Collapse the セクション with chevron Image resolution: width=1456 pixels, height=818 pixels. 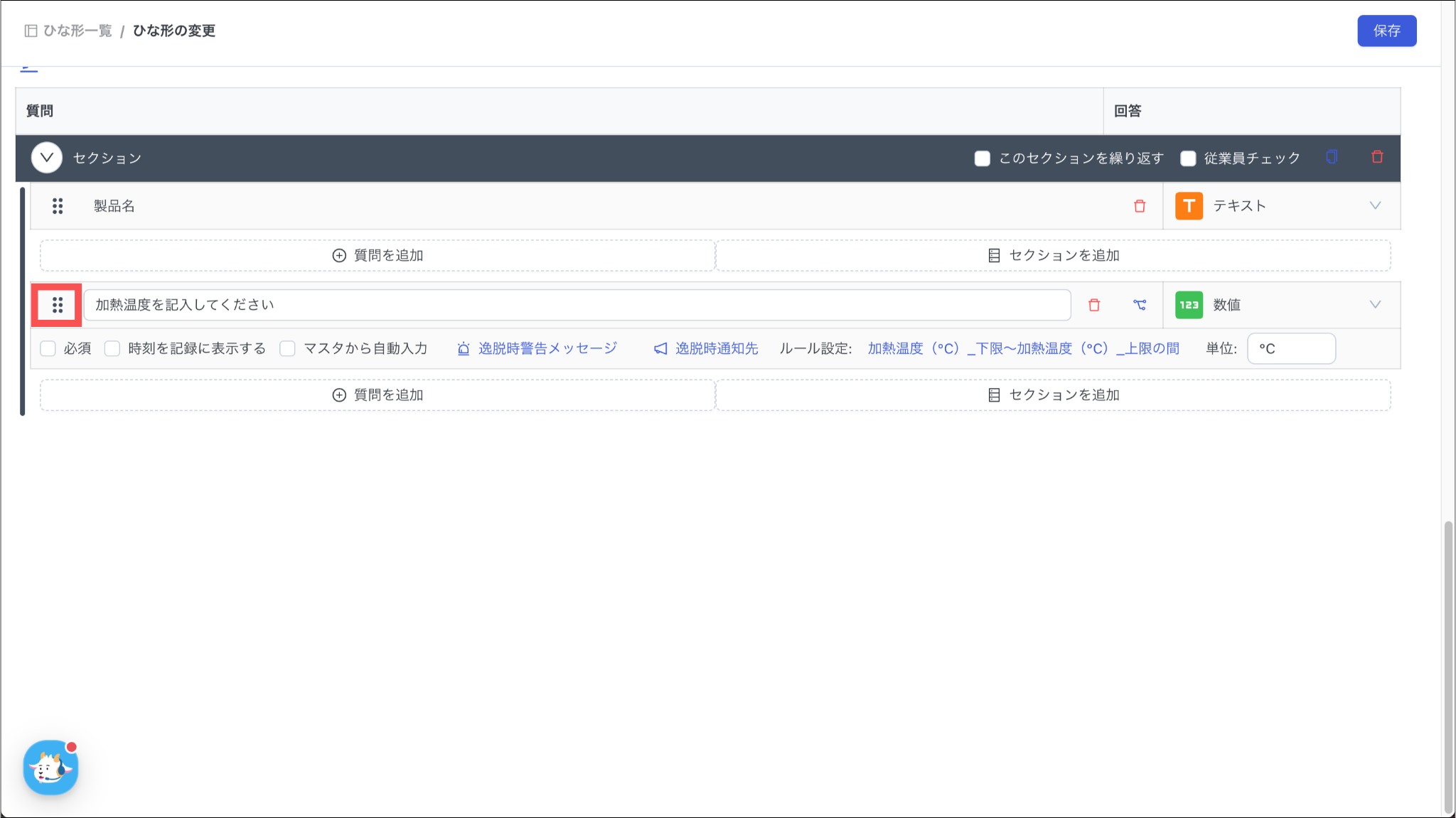(47, 158)
